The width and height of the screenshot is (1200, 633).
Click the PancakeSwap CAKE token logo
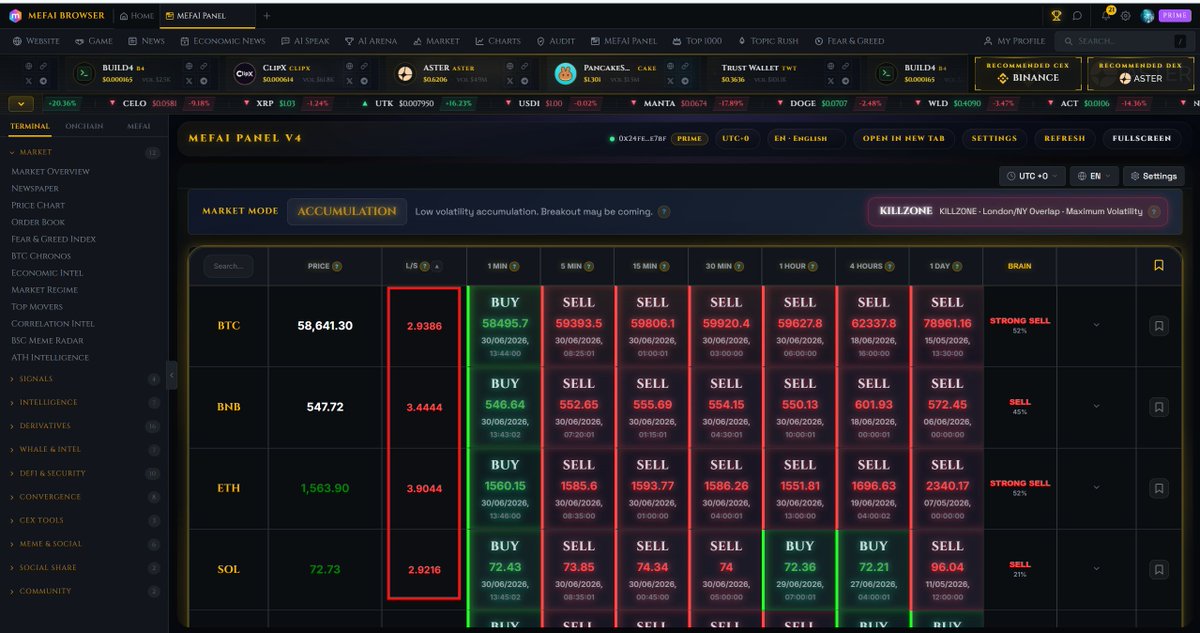pos(567,74)
